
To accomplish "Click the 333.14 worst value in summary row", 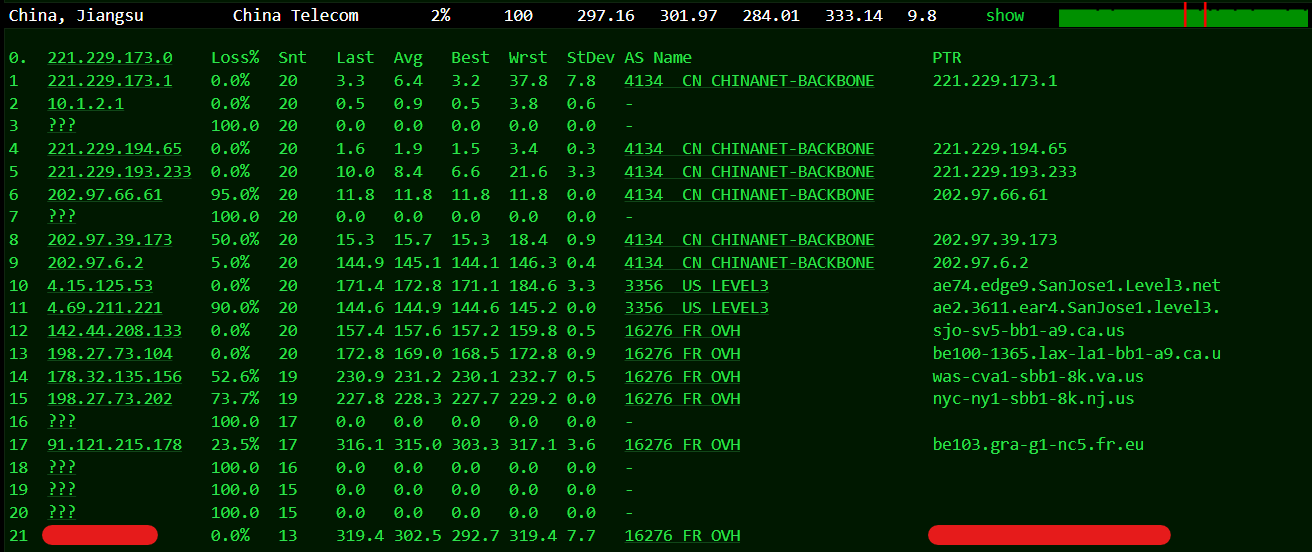I will 854,16.
